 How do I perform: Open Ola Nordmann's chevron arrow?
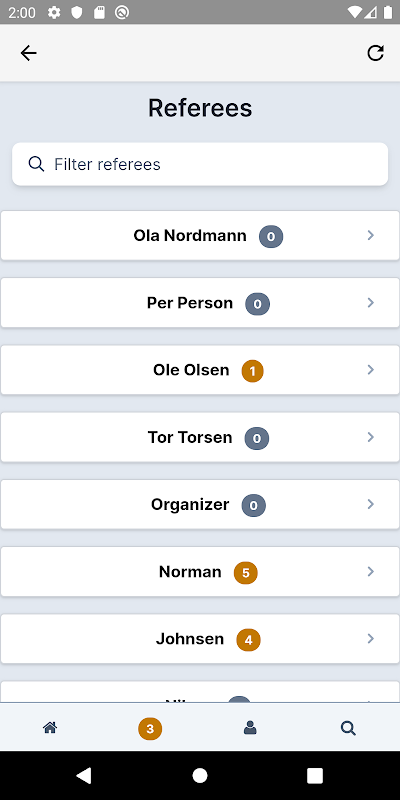click(x=371, y=235)
